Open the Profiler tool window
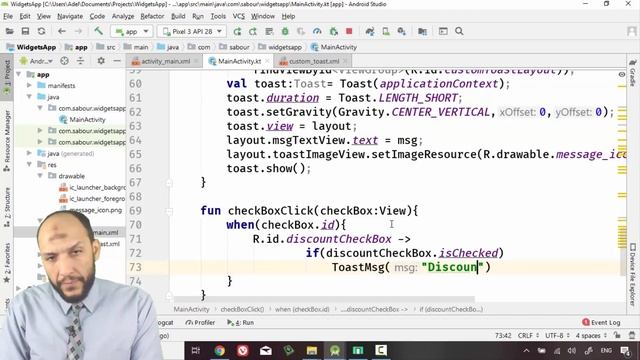The width and height of the screenshot is (640, 360). click(x=200, y=322)
